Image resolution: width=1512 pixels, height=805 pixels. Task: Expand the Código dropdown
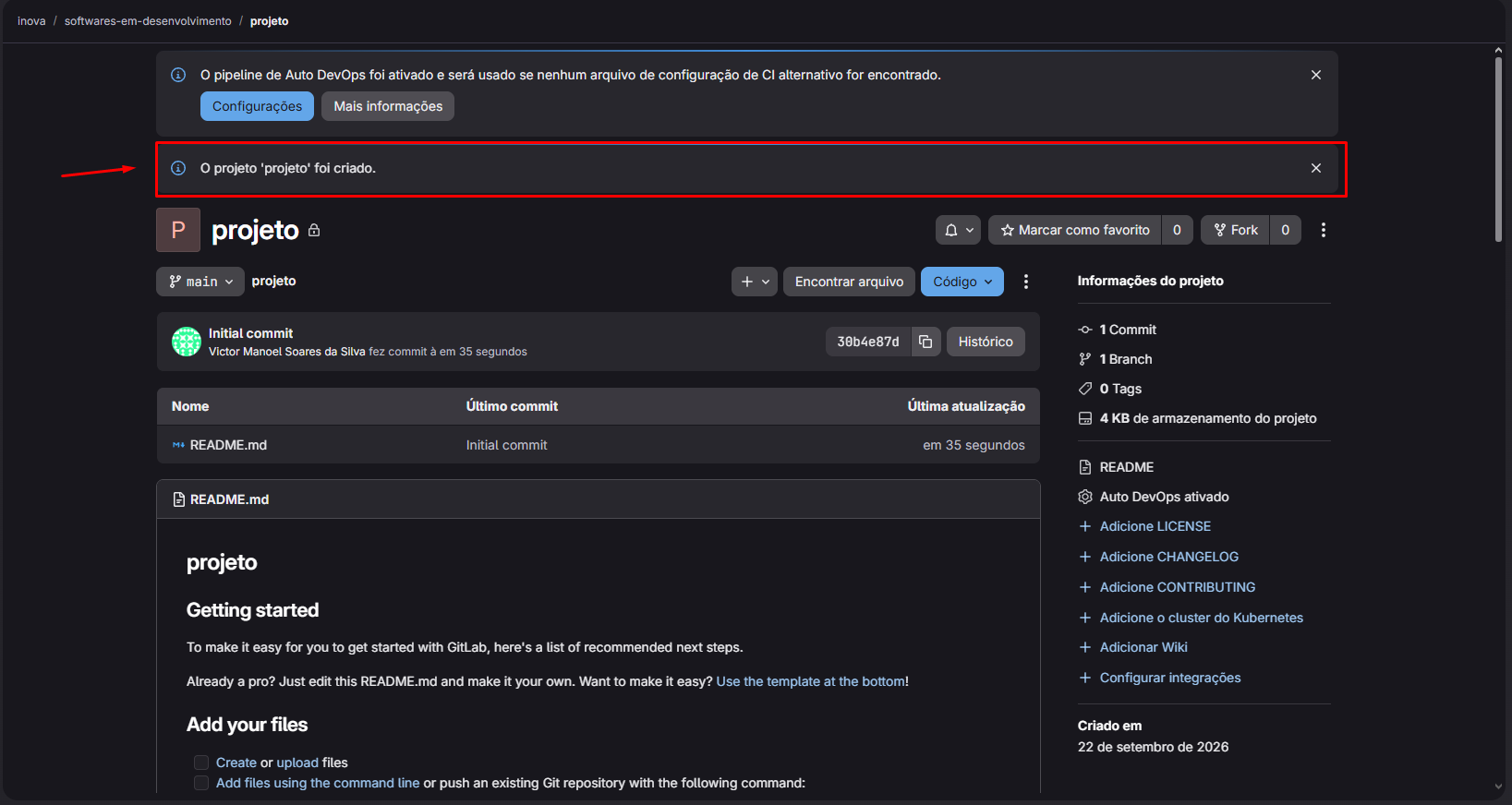click(962, 282)
